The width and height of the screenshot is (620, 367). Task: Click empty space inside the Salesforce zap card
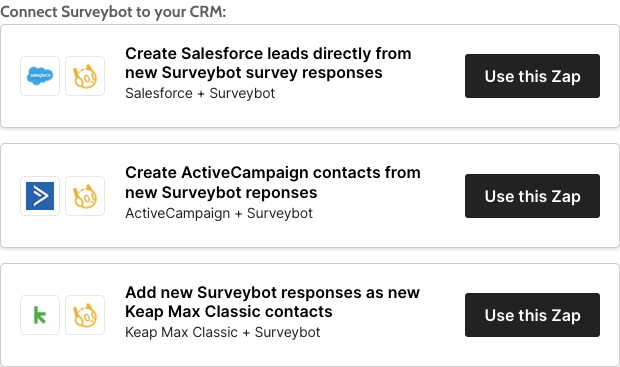439,111
